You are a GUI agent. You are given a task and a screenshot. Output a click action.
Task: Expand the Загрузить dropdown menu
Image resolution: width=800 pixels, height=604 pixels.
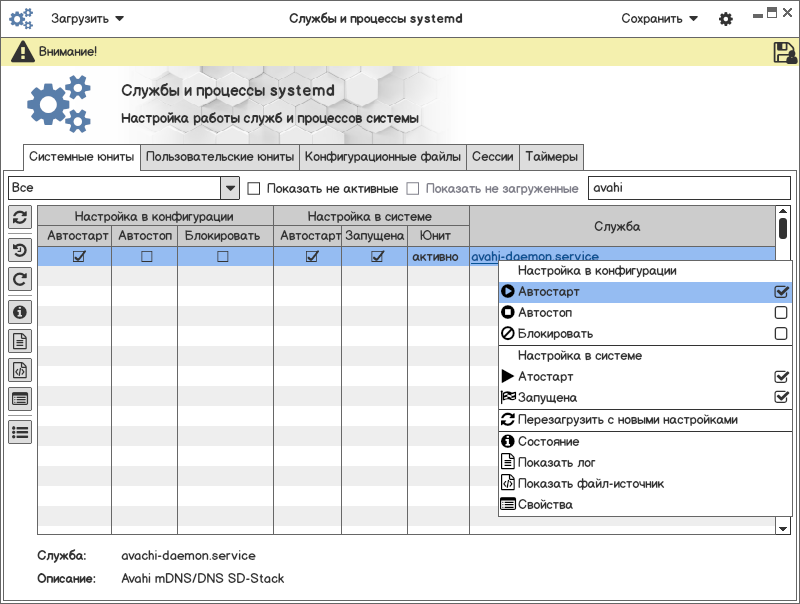[88, 18]
